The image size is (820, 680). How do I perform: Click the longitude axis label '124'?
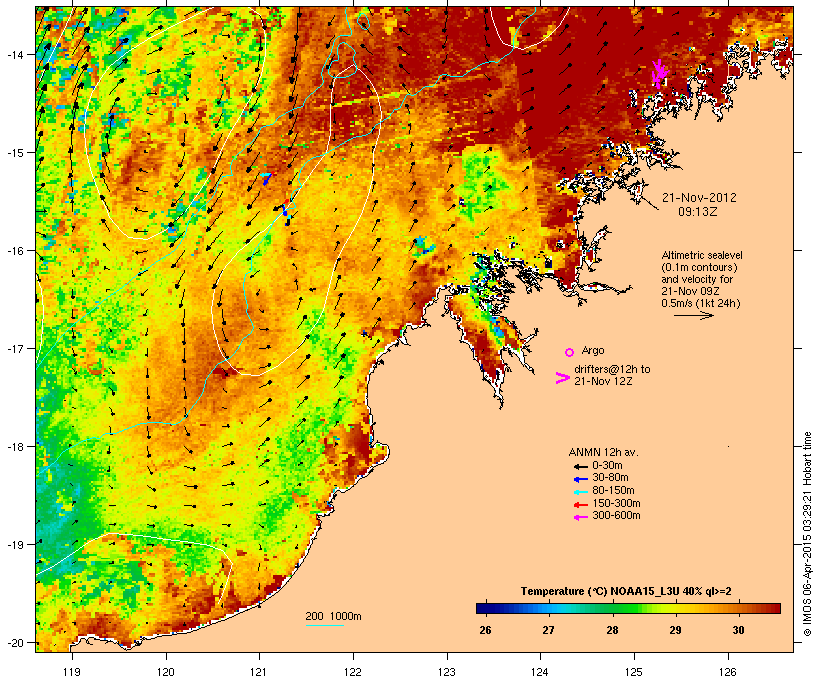pos(540,672)
